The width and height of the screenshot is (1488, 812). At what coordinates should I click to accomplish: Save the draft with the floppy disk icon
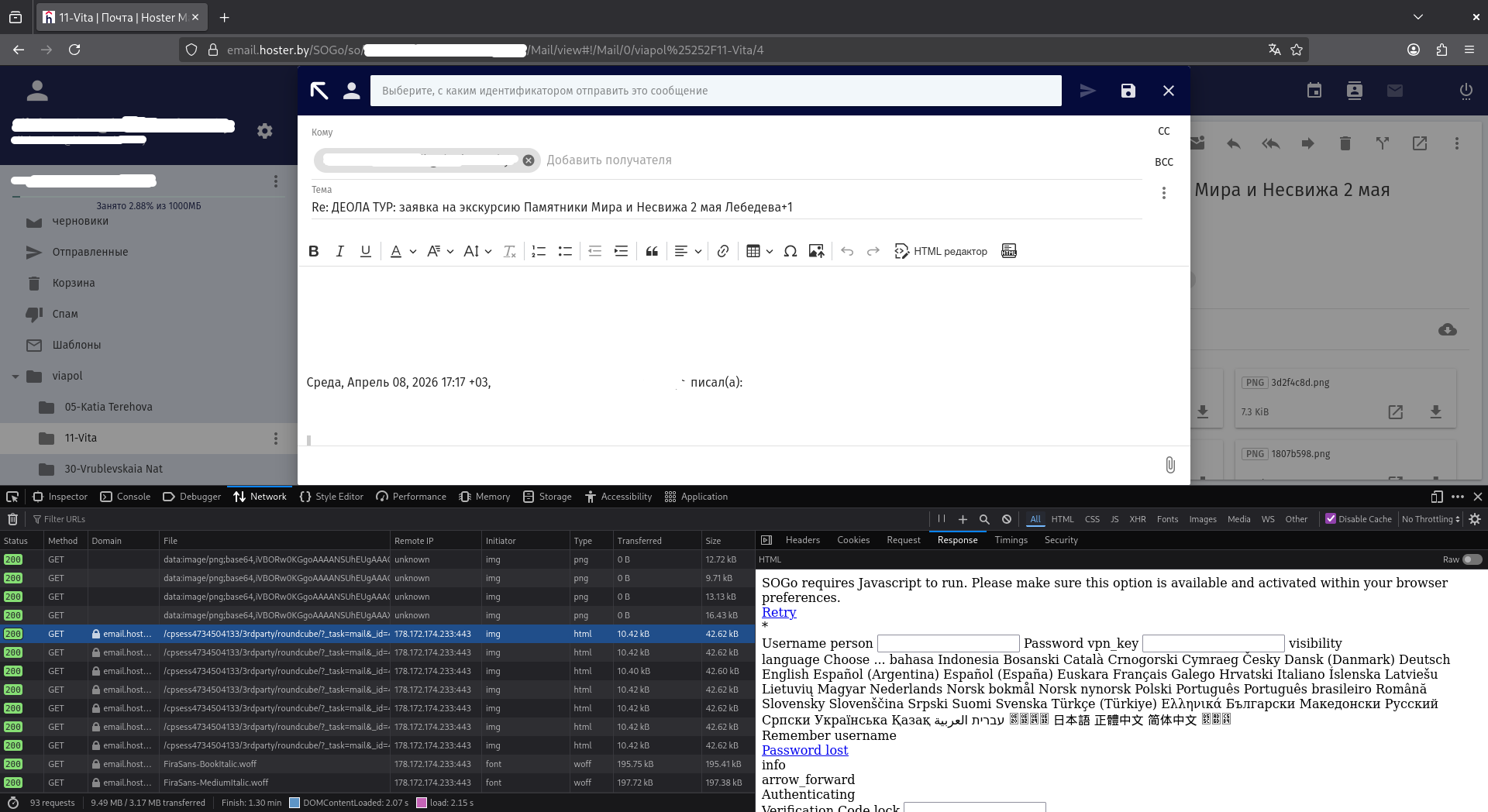click(1128, 91)
